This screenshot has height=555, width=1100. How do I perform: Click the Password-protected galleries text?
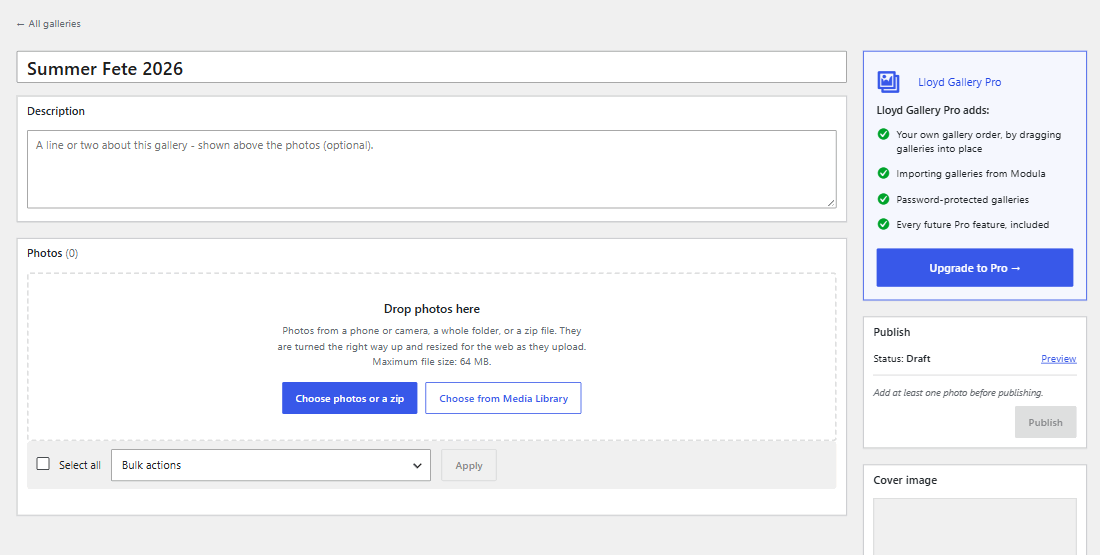click(x=962, y=200)
